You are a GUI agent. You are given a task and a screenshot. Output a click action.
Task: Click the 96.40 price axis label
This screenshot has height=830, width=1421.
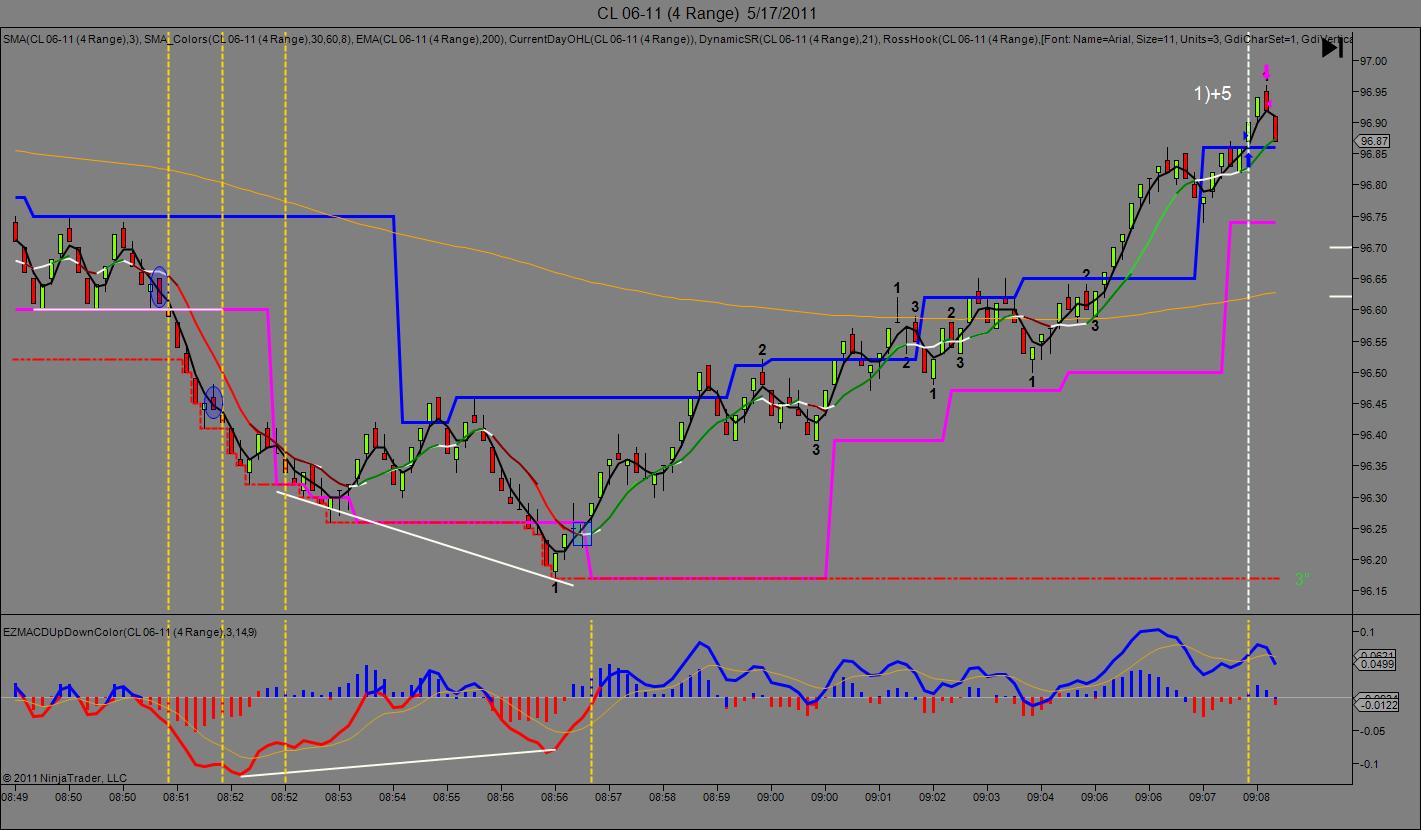[x=1374, y=435]
